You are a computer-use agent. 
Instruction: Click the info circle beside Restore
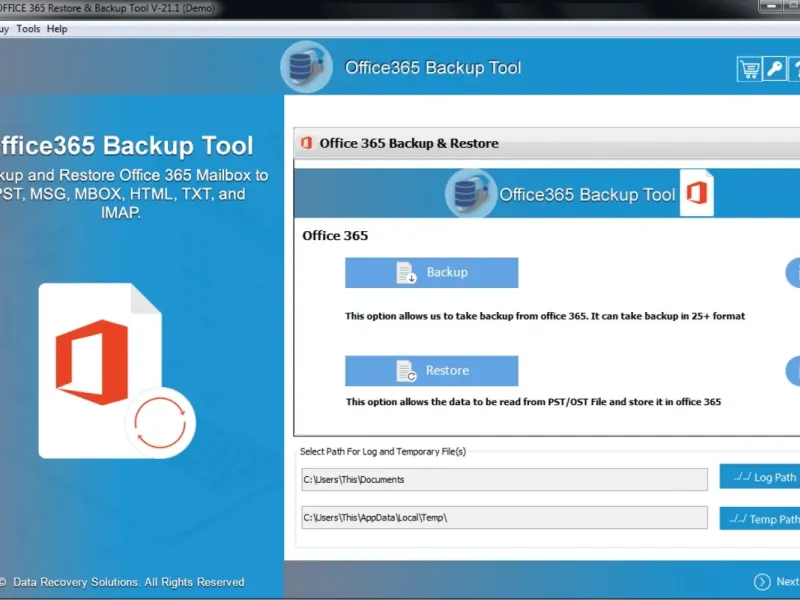tap(793, 371)
